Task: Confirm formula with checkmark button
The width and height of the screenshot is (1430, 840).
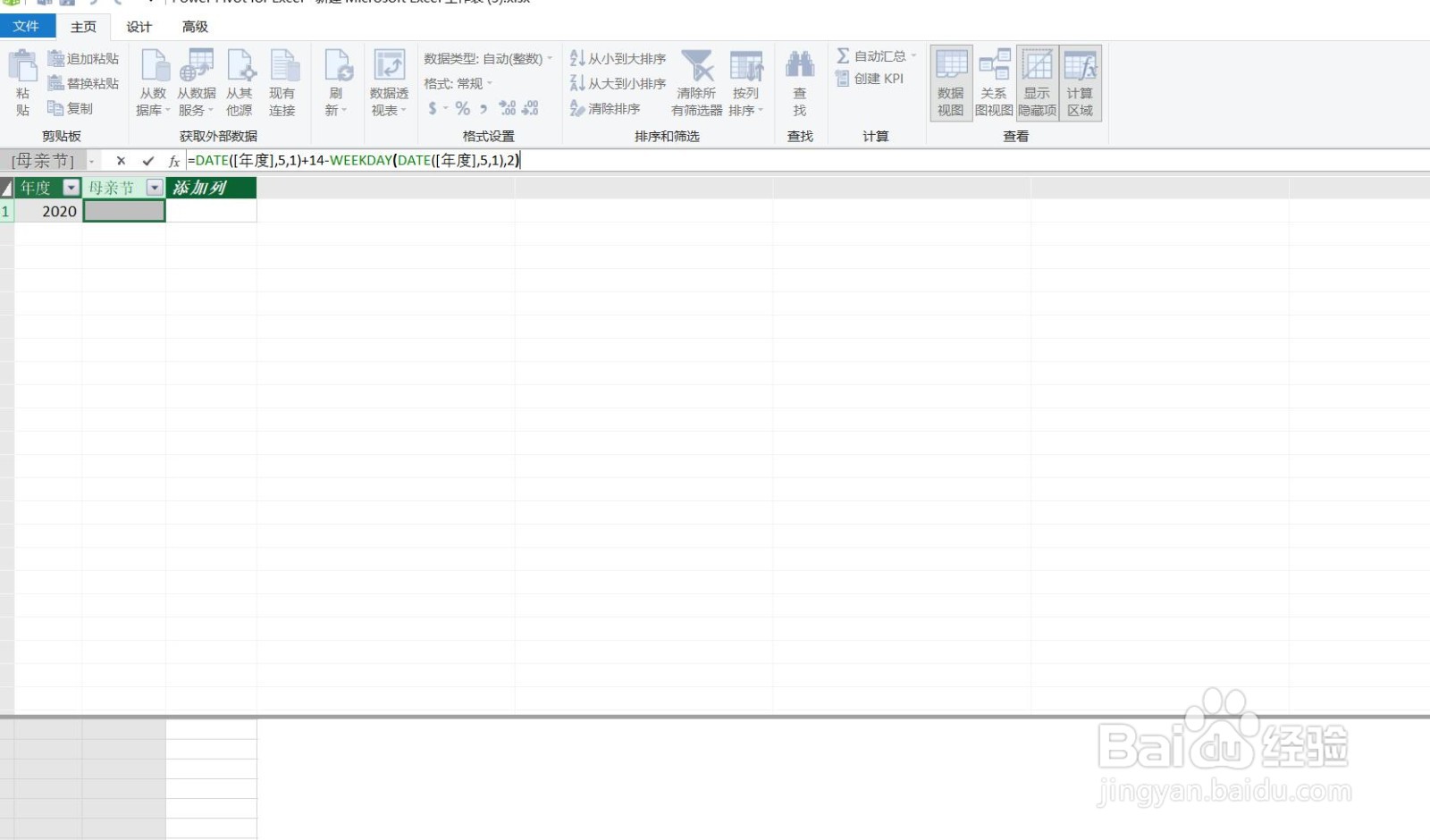Action: pos(147,161)
